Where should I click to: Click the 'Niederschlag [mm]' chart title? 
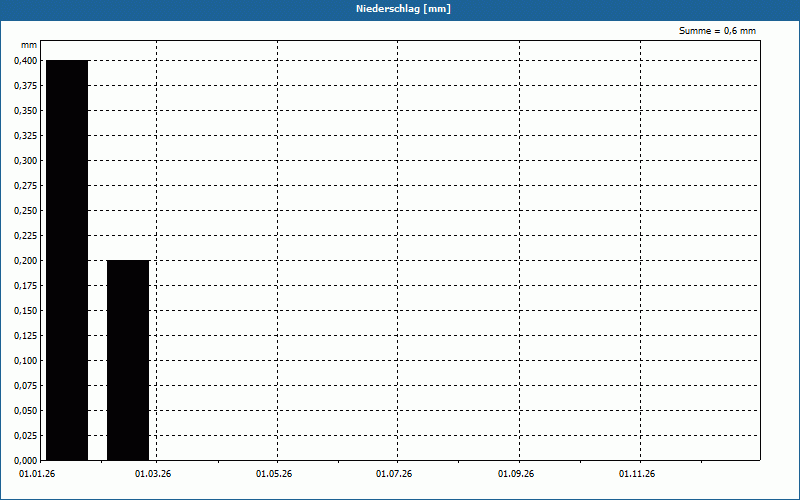pyautogui.click(x=403, y=9)
